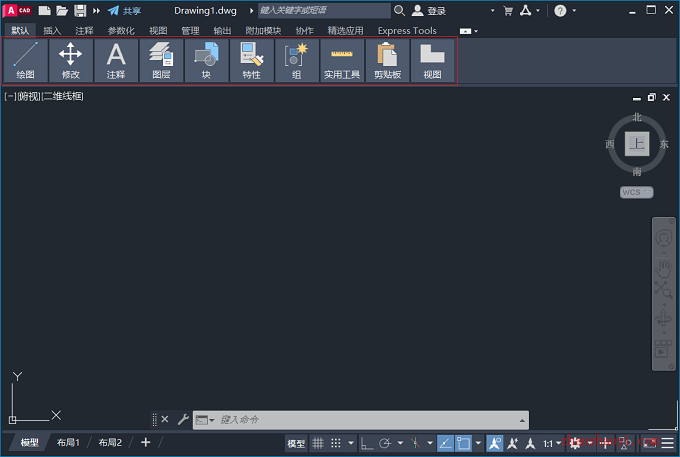Open the Autodesk App Store cart icon

click(508, 11)
